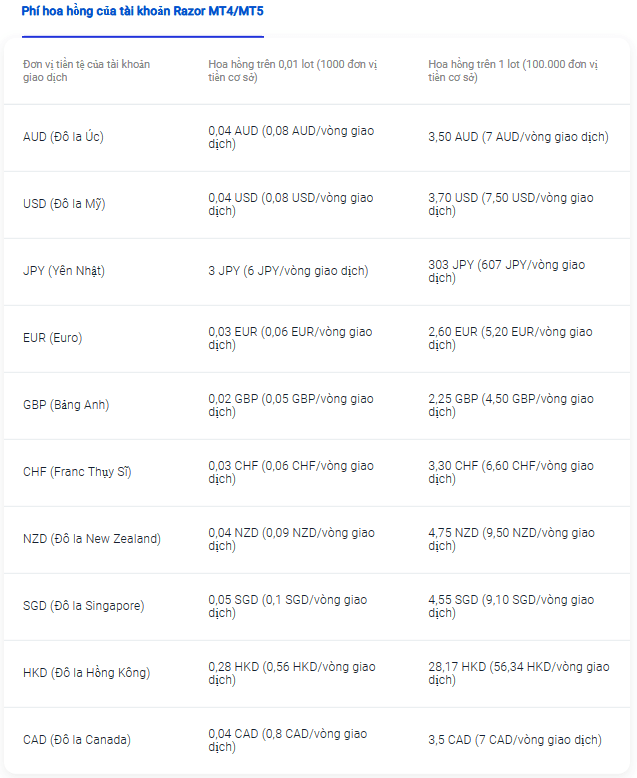Select the GBP (Bảng Anh) currency cell

tap(66, 405)
